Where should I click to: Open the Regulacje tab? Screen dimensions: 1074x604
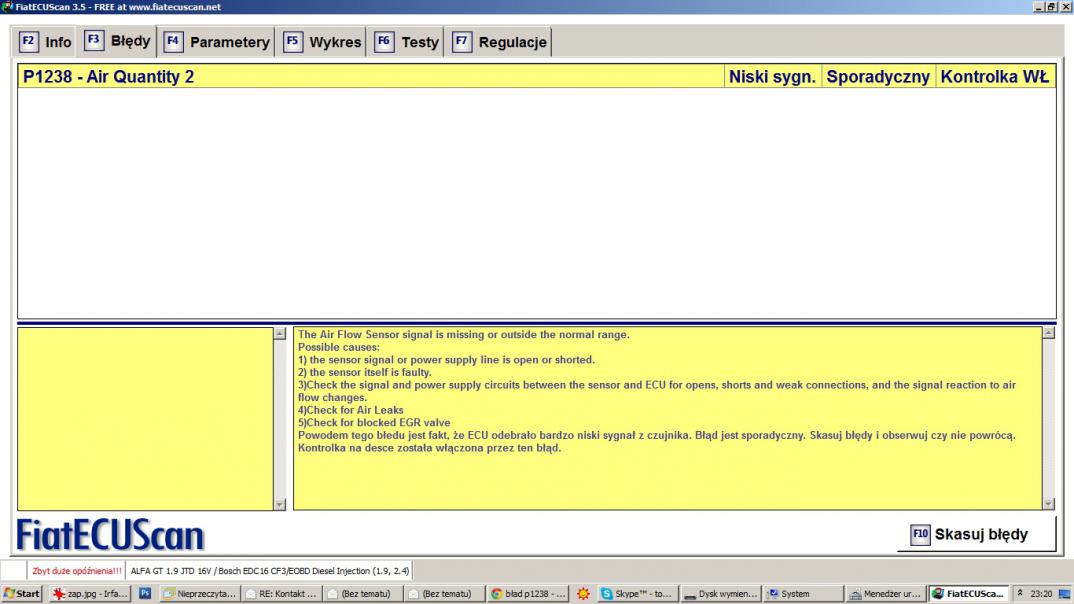[x=499, y=42]
